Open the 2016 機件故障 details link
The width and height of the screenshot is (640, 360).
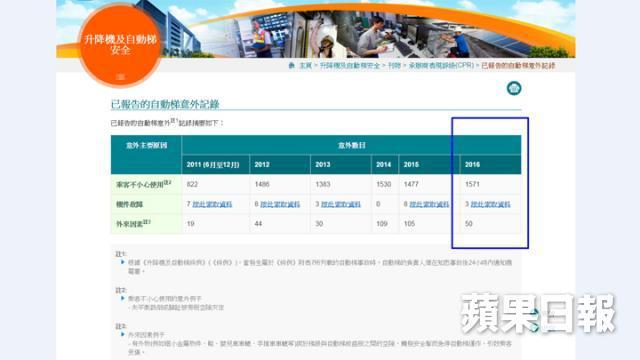click(491, 204)
